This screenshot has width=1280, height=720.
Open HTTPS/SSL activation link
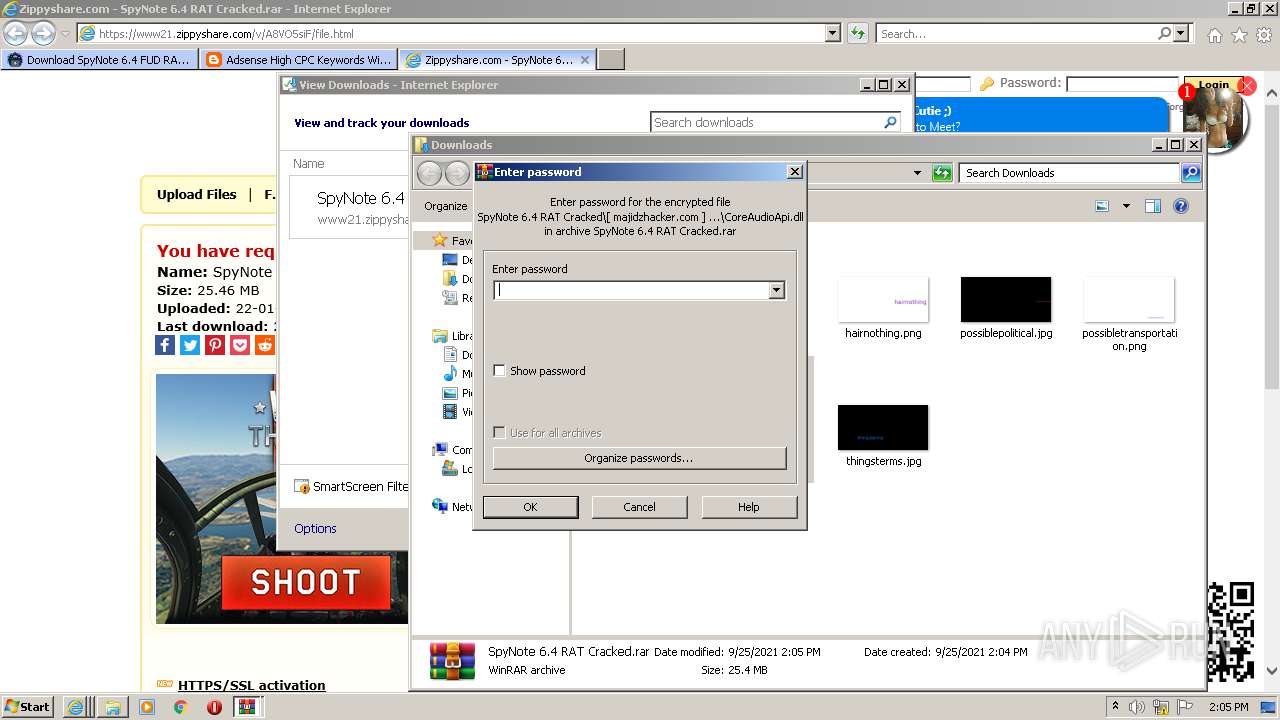tap(251, 685)
